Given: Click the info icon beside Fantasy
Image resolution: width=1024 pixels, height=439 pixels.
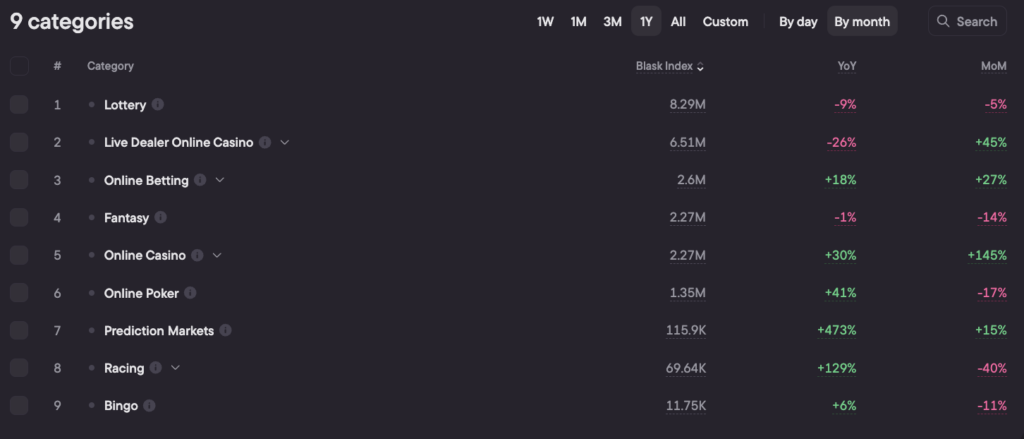Looking at the screenshot, I should tap(160, 218).
